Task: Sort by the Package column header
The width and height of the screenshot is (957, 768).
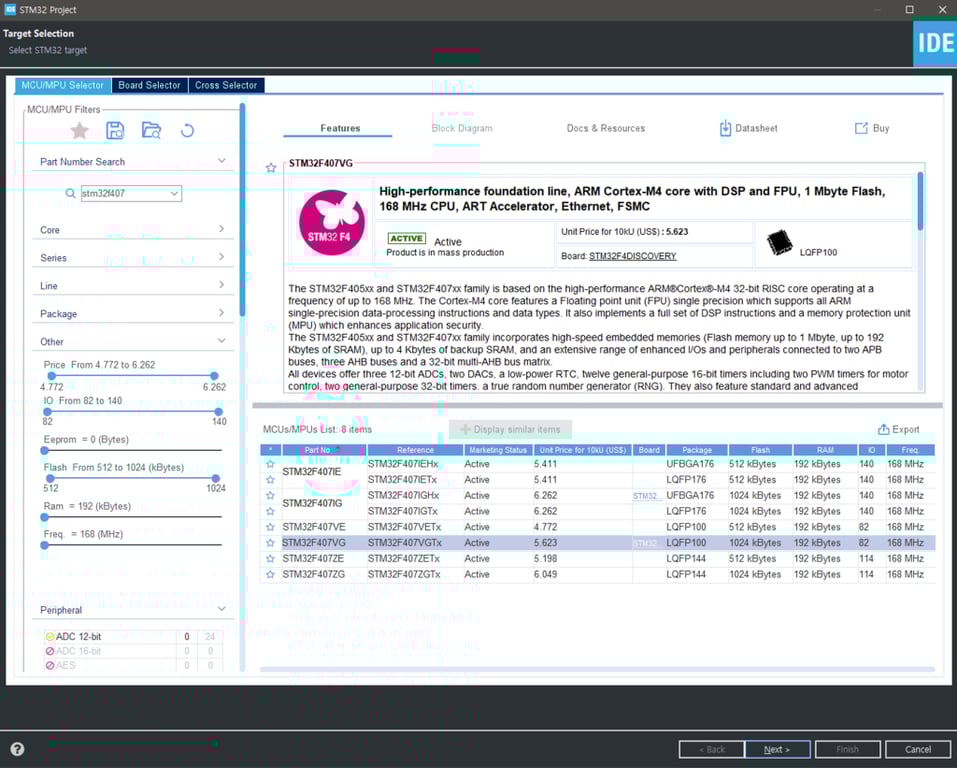Action: (x=696, y=450)
